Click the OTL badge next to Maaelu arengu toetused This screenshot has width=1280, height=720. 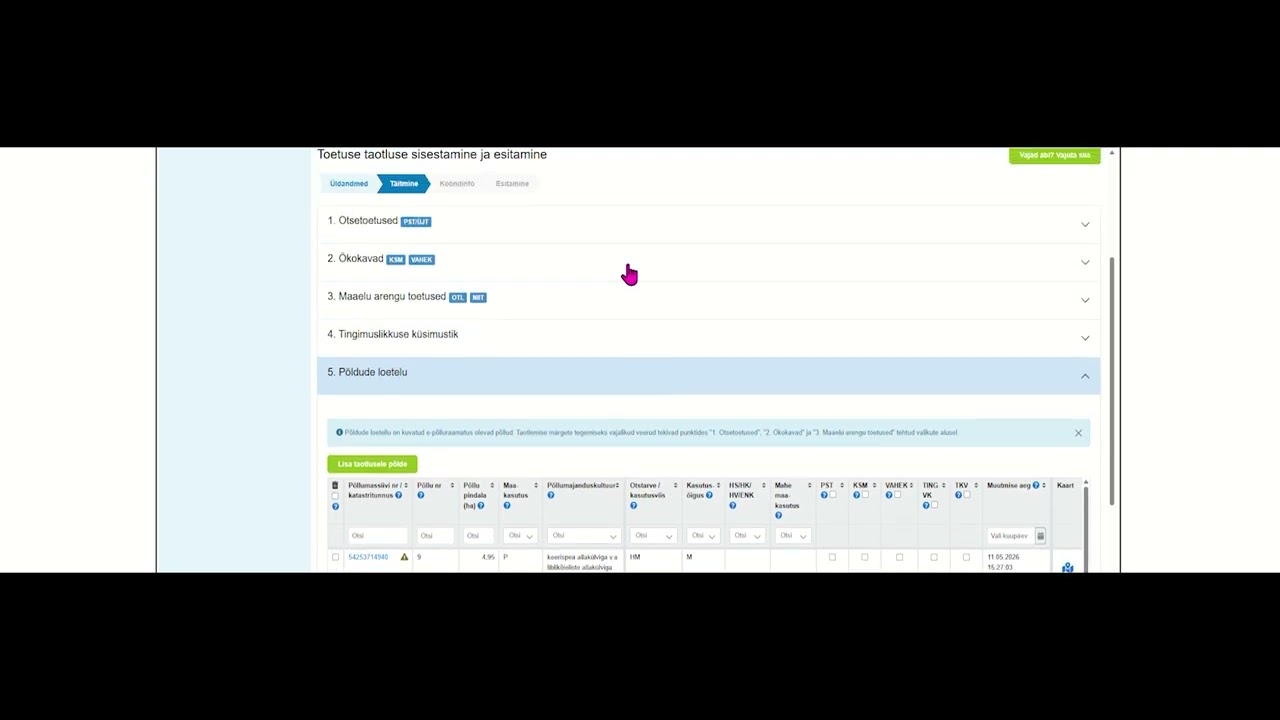click(x=458, y=298)
